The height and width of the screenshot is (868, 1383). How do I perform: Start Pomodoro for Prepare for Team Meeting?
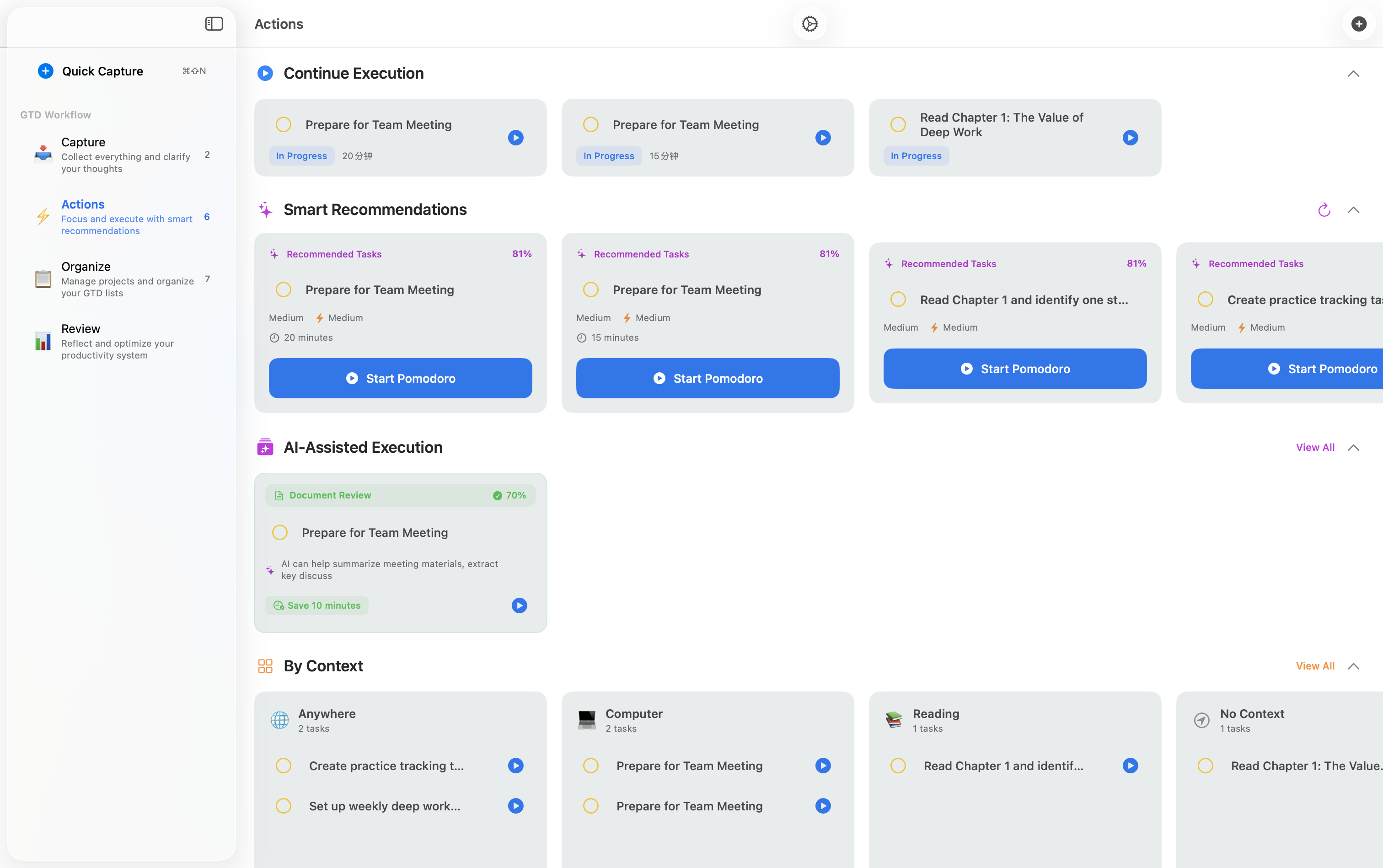(400, 378)
